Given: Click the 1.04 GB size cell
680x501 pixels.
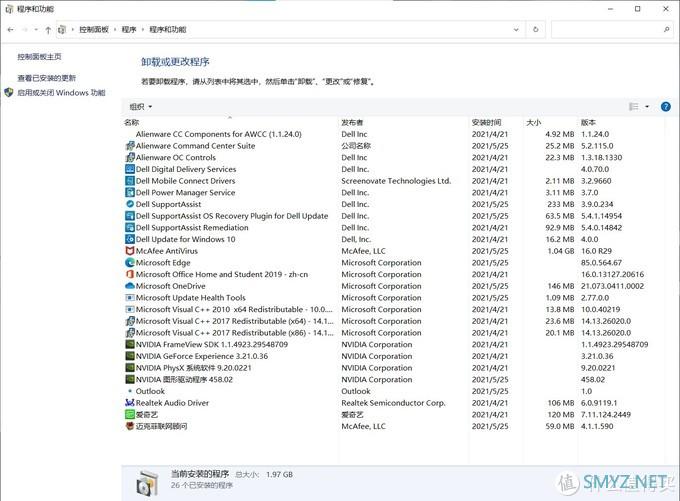Looking at the screenshot, I should point(560,251).
